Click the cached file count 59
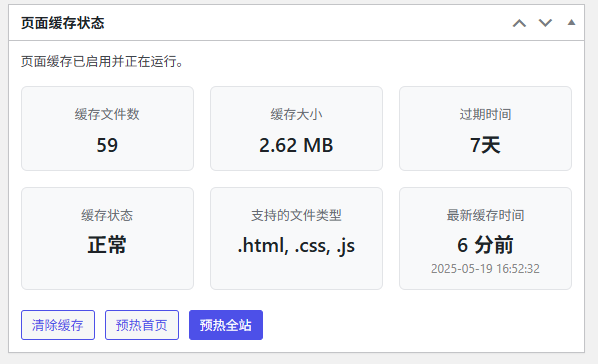Image resolution: width=598 pixels, height=364 pixels. click(x=107, y=145)
